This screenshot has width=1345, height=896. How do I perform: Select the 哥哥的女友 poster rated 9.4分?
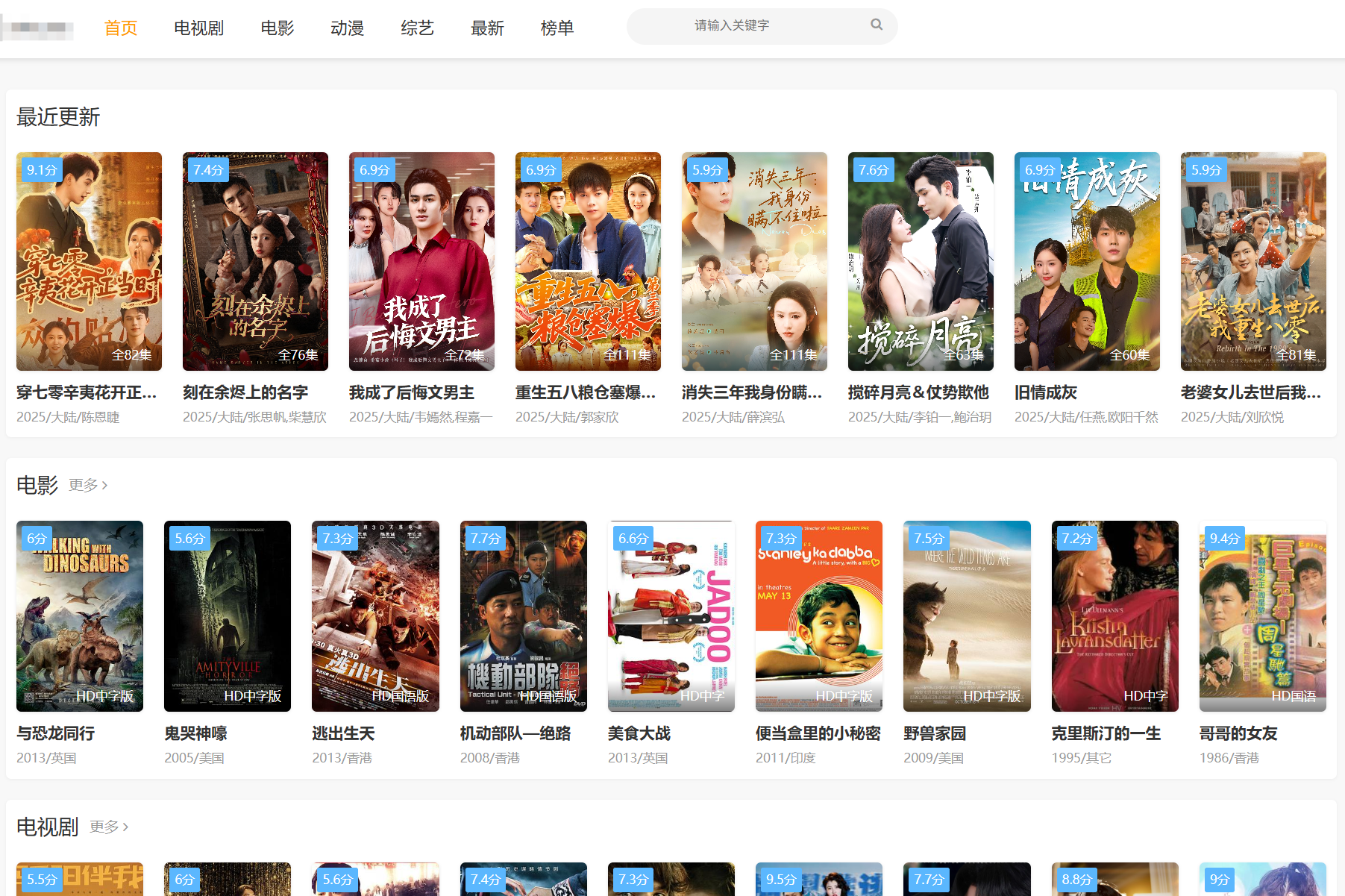pyautogui.click(x=1262, y=615)
